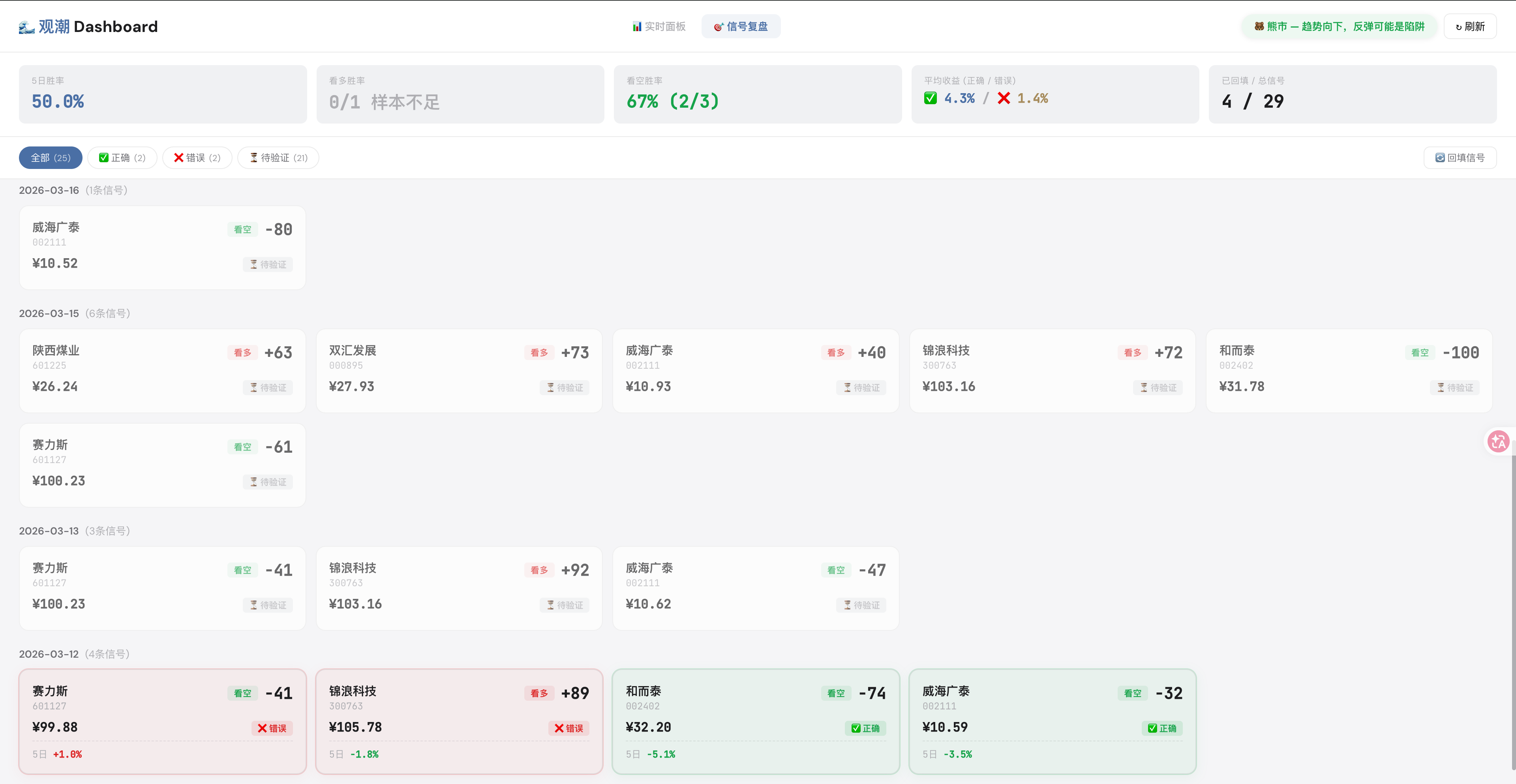Image resolution: width=1516 pixels, height=784 pixels.
Task: Click the 刷新 refresh button
Action: pyautogui.click(x=1469, y=26)
